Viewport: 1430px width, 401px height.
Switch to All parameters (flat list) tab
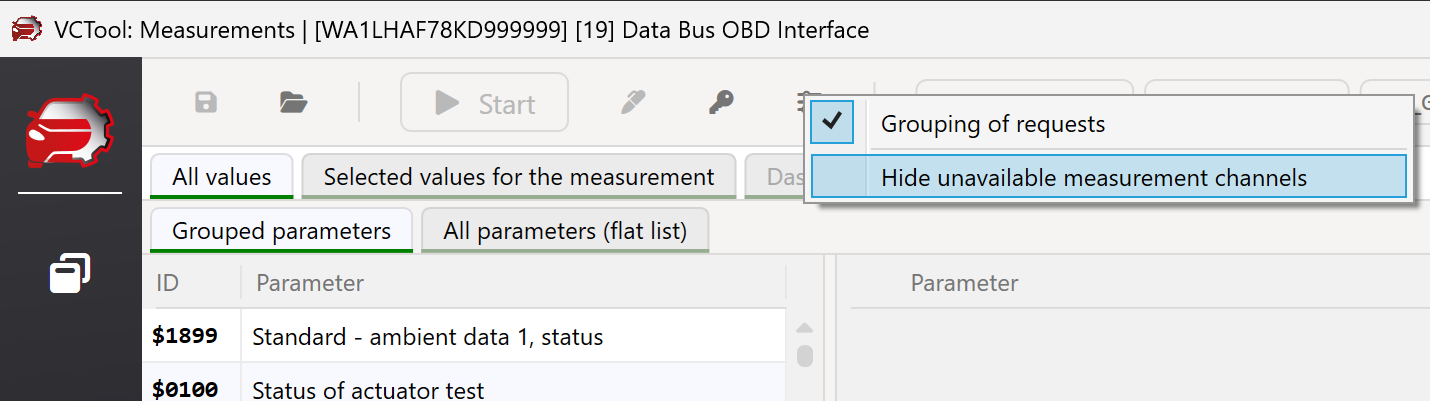[565, 231]
